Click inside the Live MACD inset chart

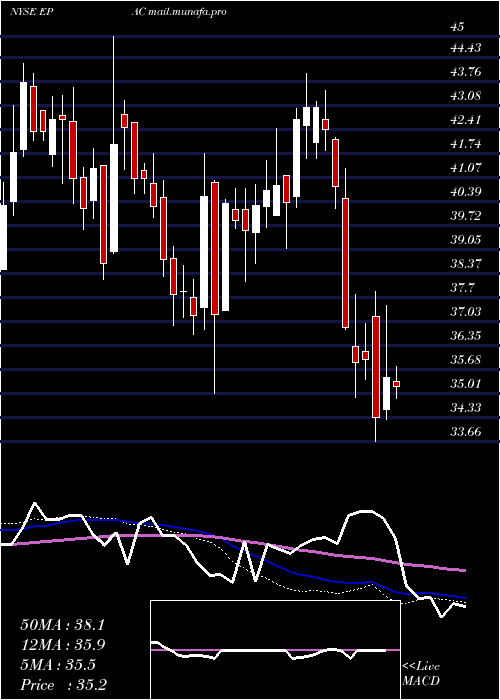click(275, 650)
